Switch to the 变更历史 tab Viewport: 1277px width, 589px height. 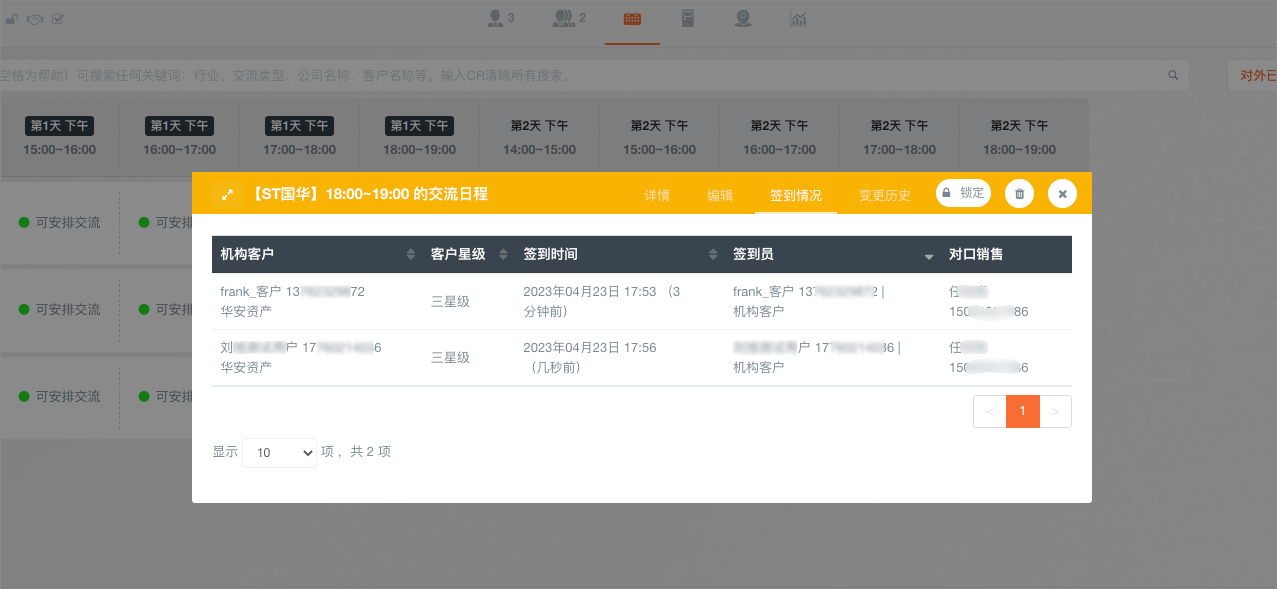[x=885, y=195]
